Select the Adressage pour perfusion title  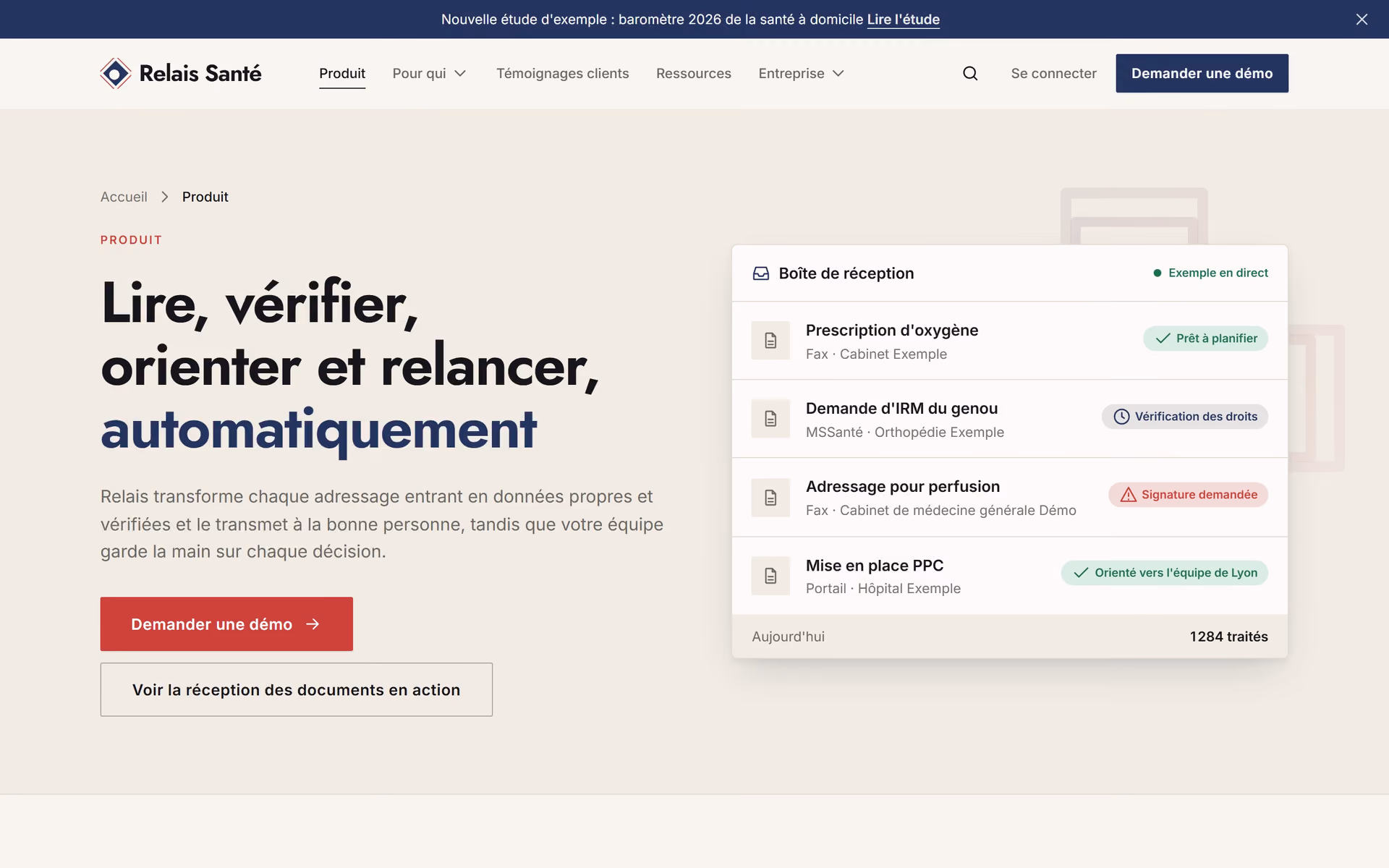pyautogui.click(x=903, y=487)
